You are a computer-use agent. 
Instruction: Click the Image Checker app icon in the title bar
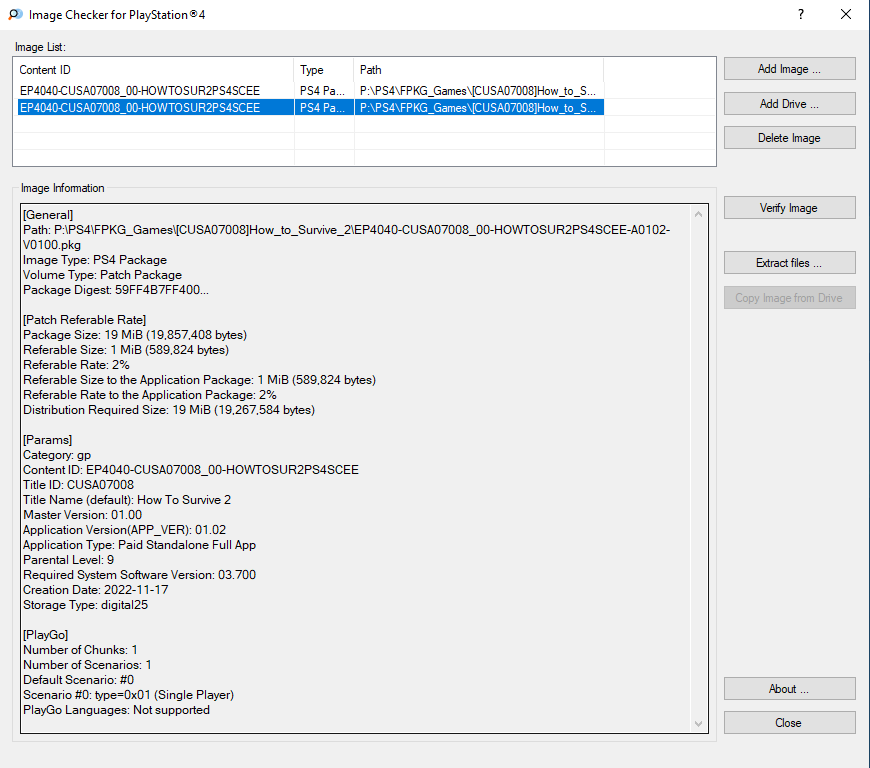pyautogui.click(x=15, y=14)
